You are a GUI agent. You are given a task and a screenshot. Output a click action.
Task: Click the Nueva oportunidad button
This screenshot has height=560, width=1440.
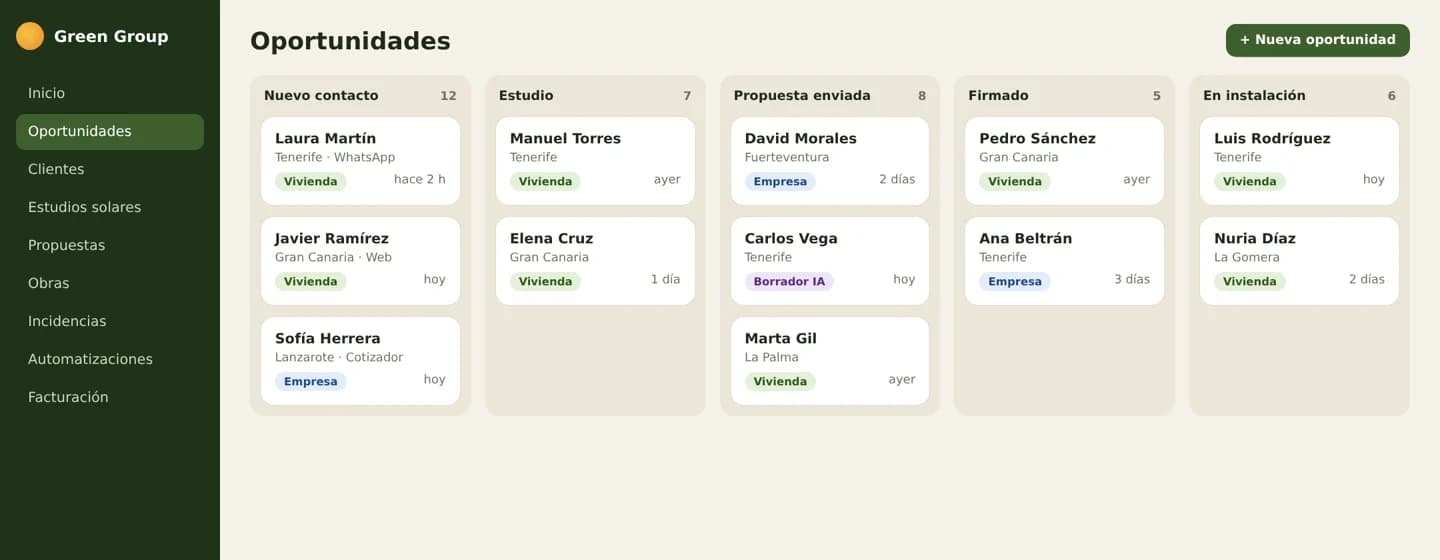point(1317,40)
